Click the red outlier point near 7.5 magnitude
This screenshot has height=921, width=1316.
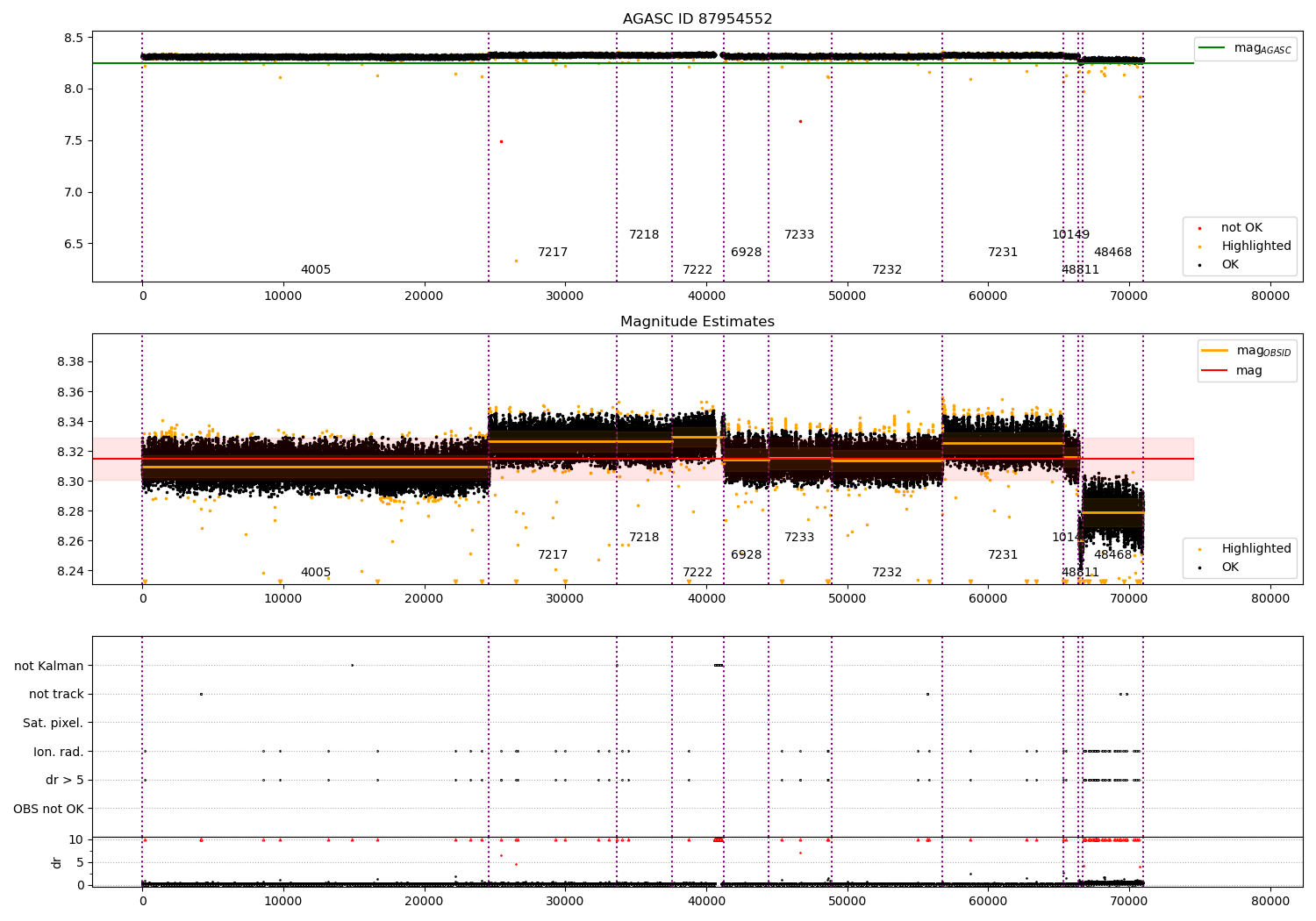(501, 141)
